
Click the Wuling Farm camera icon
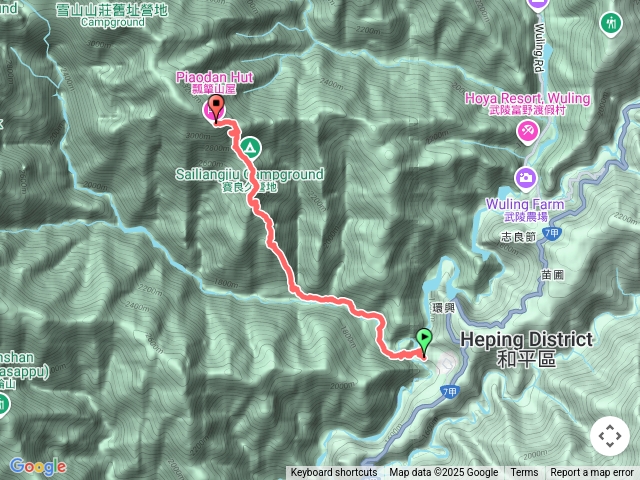pyautogui.click(x=526, y=178)
